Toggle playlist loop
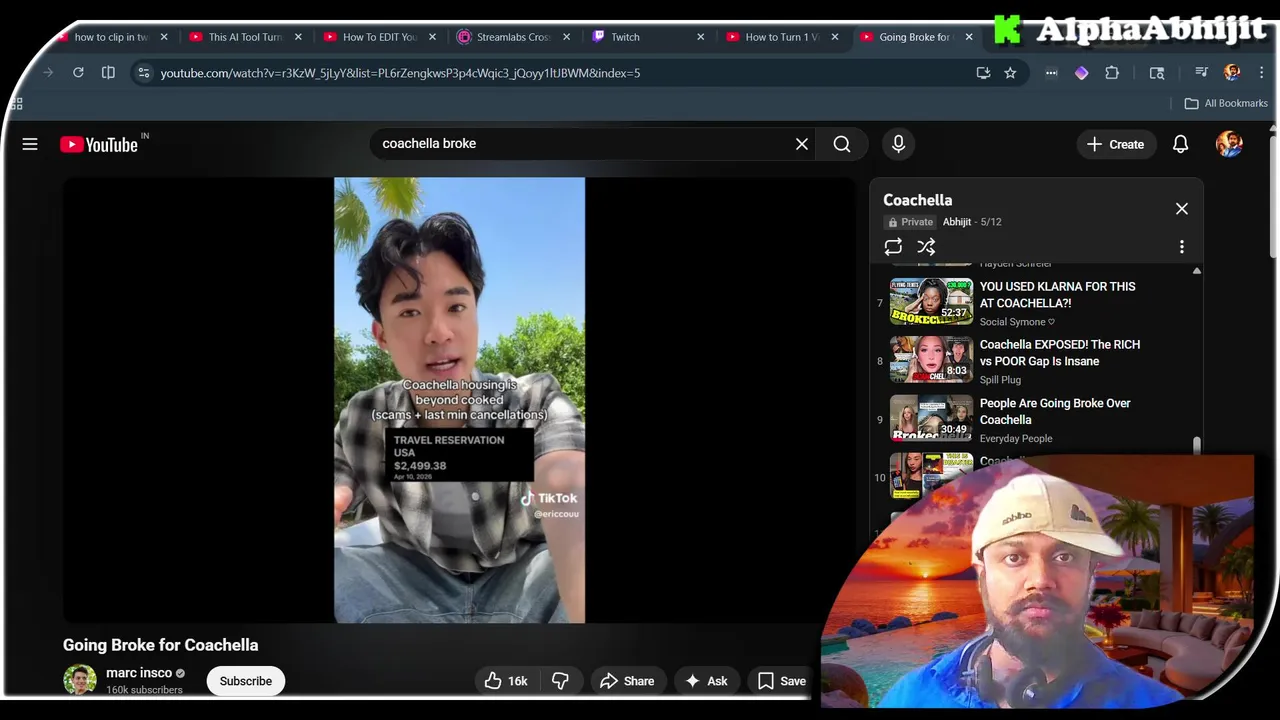Viewport: 1280px width, 720px height. point(893,246)
